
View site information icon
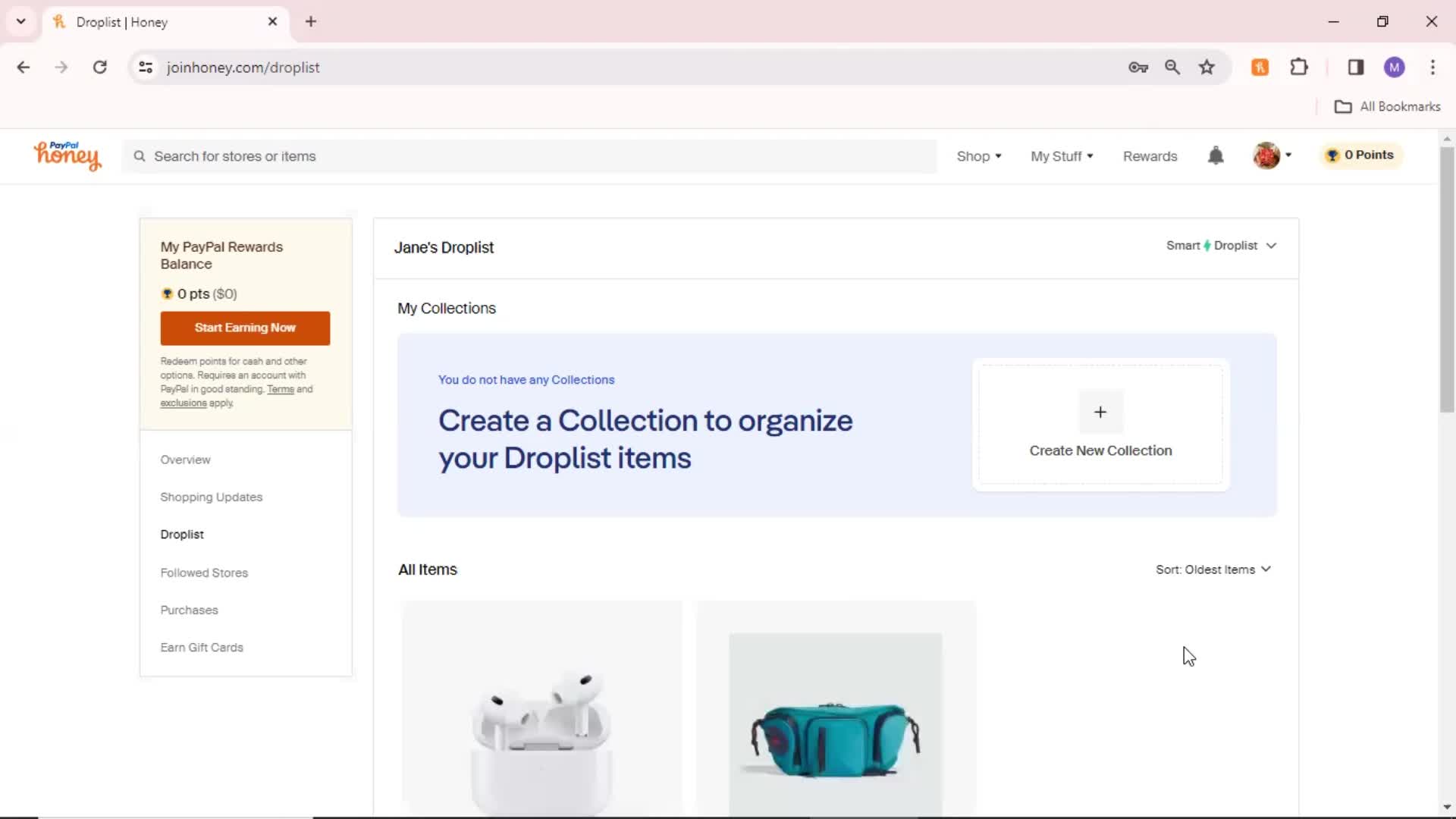(x=146, y=67)
